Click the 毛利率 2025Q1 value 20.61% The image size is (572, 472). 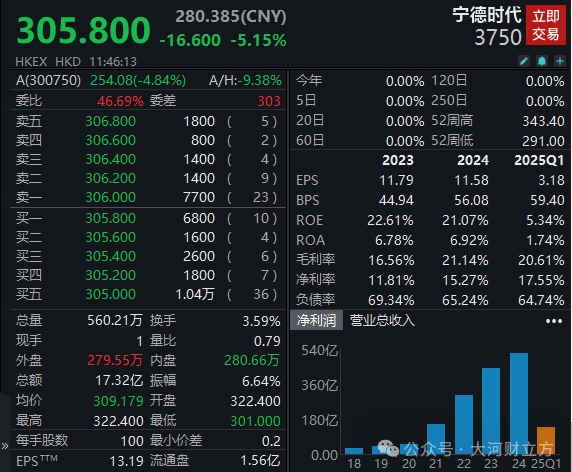(541, 260)
